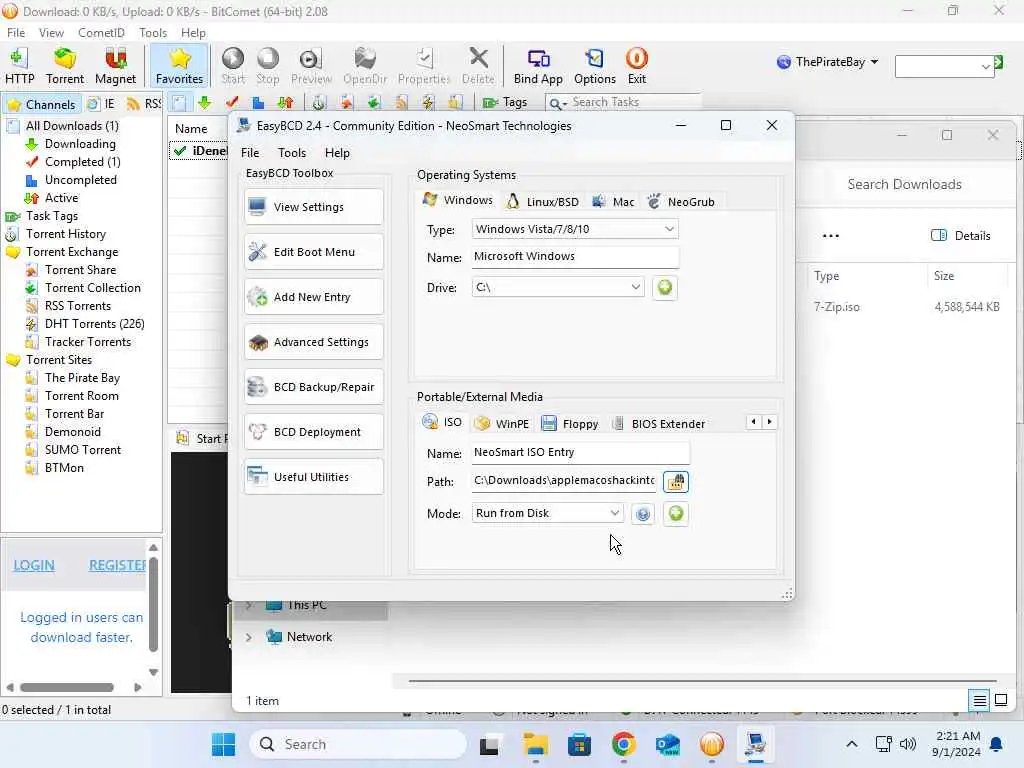This screenshot has width=1024, height=768.
Task: Open the EasyBCD Tools menu
Action: tap(291, 153)
